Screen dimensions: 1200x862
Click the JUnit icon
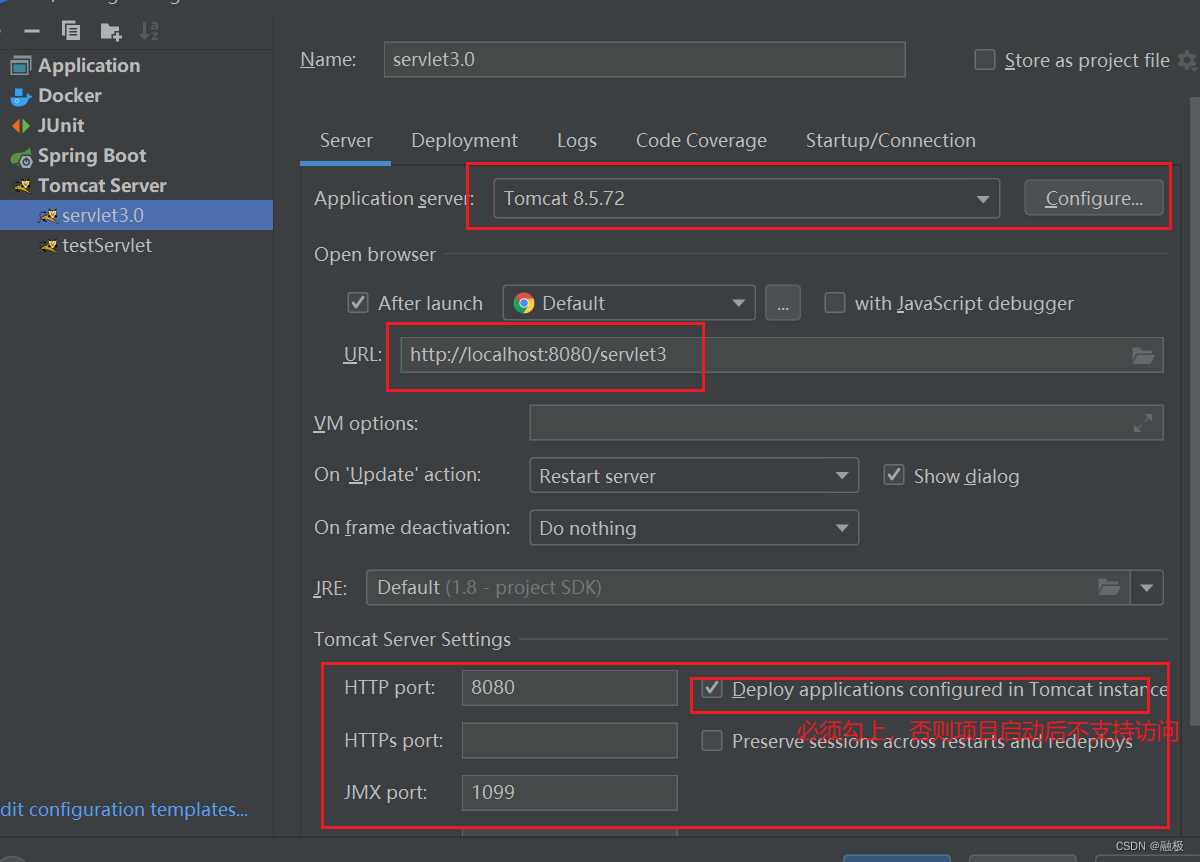pos(21,126)
